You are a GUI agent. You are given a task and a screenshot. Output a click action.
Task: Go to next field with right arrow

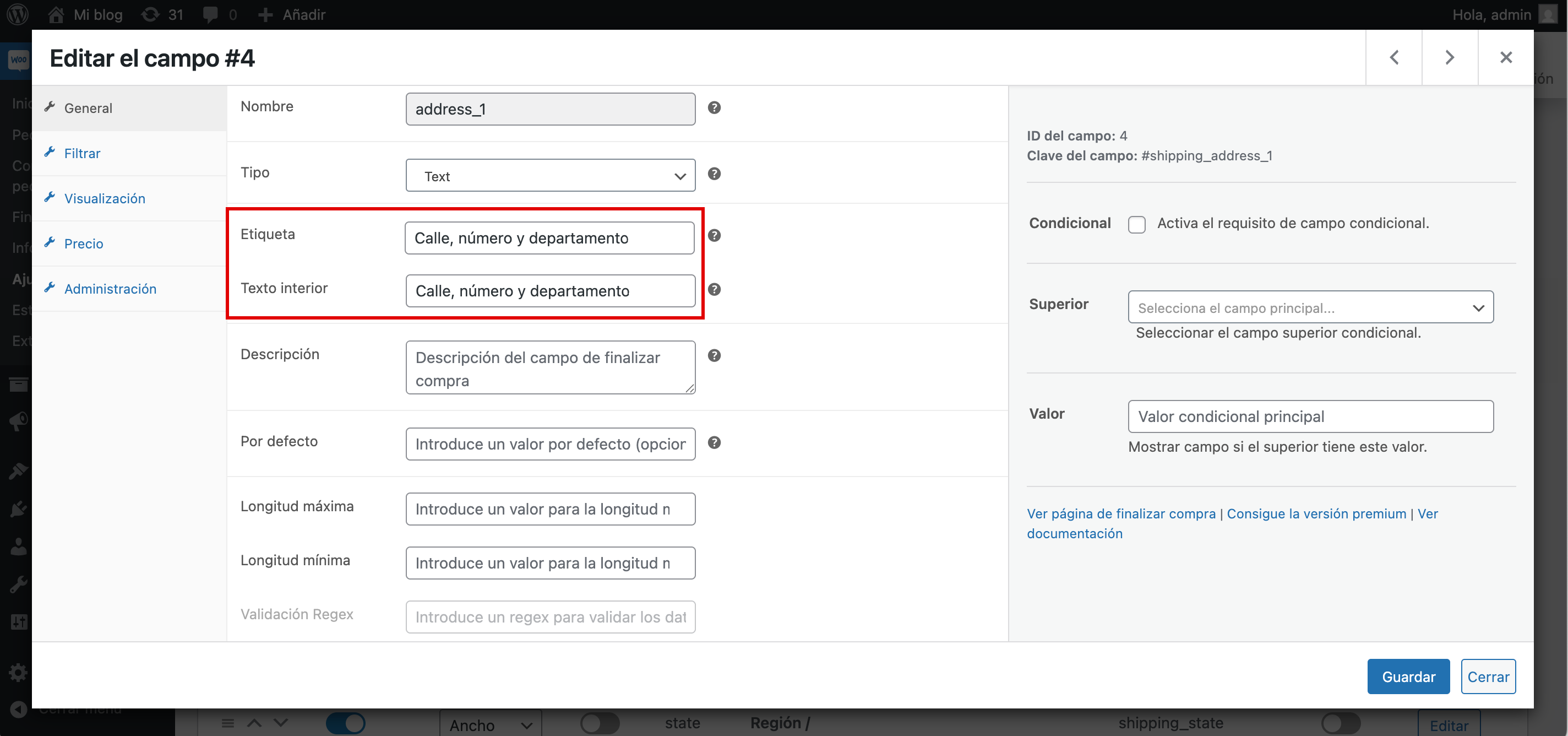click(1449, 58)
